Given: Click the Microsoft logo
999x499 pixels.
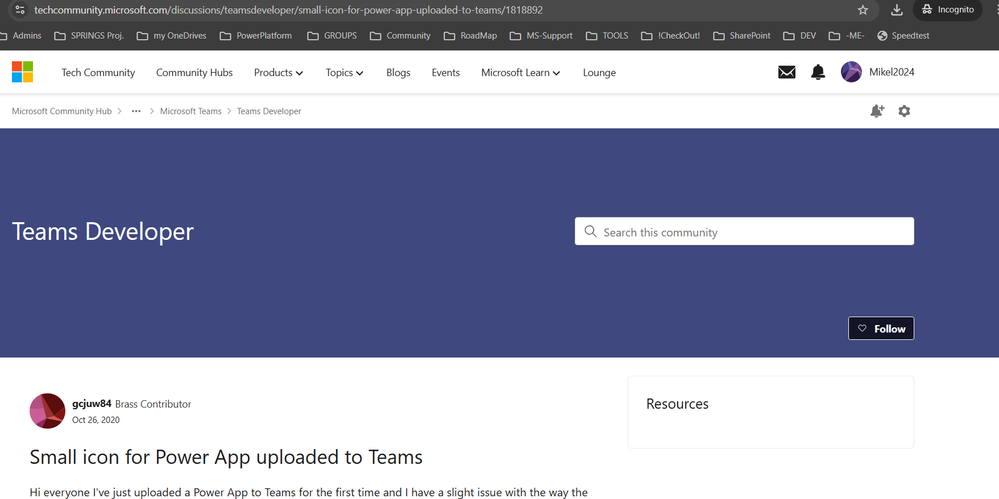Looking at the screenshot, I should pos(22,72).
